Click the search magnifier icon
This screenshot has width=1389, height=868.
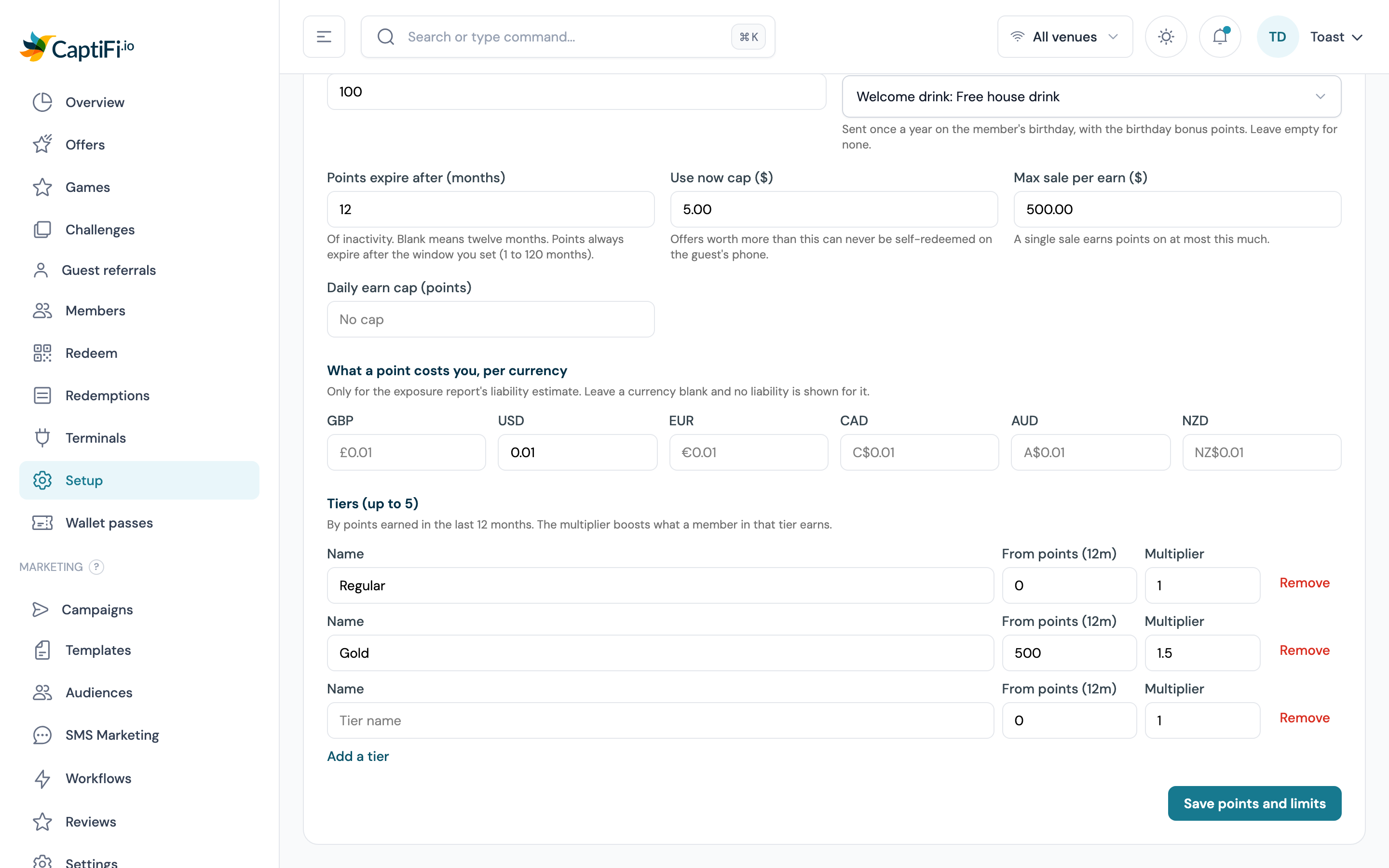pos(386,37)
